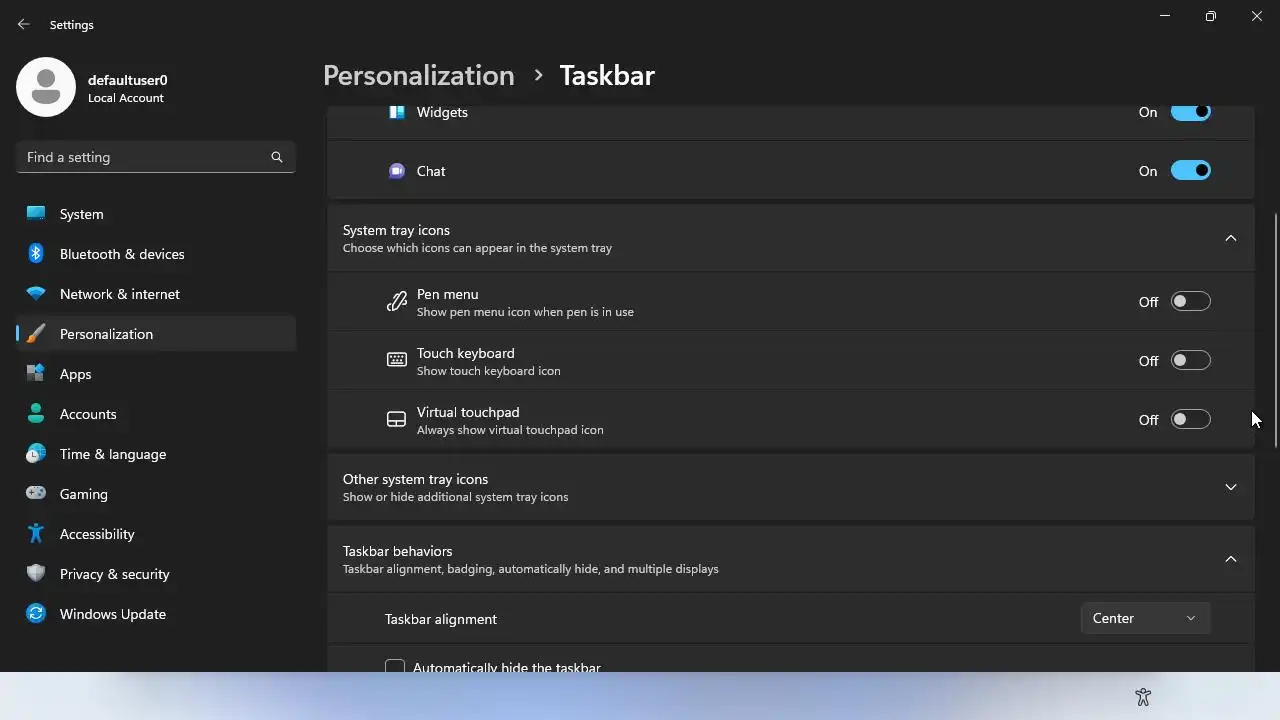Screen dimensions: 1280x720
Task: Click the Windows Update icon
Action: (36, 614)
